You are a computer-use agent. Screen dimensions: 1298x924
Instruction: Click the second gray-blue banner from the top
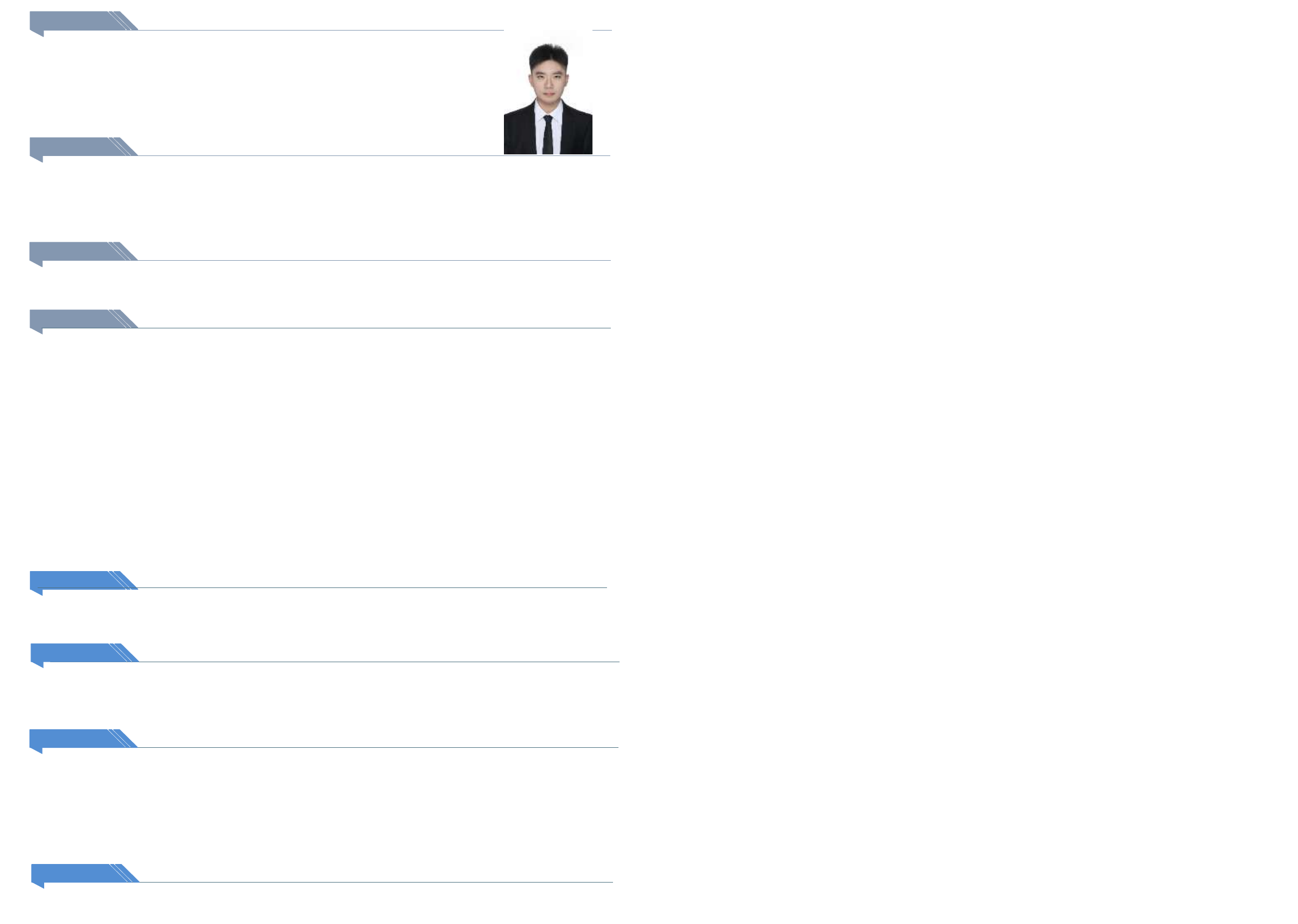74,146
